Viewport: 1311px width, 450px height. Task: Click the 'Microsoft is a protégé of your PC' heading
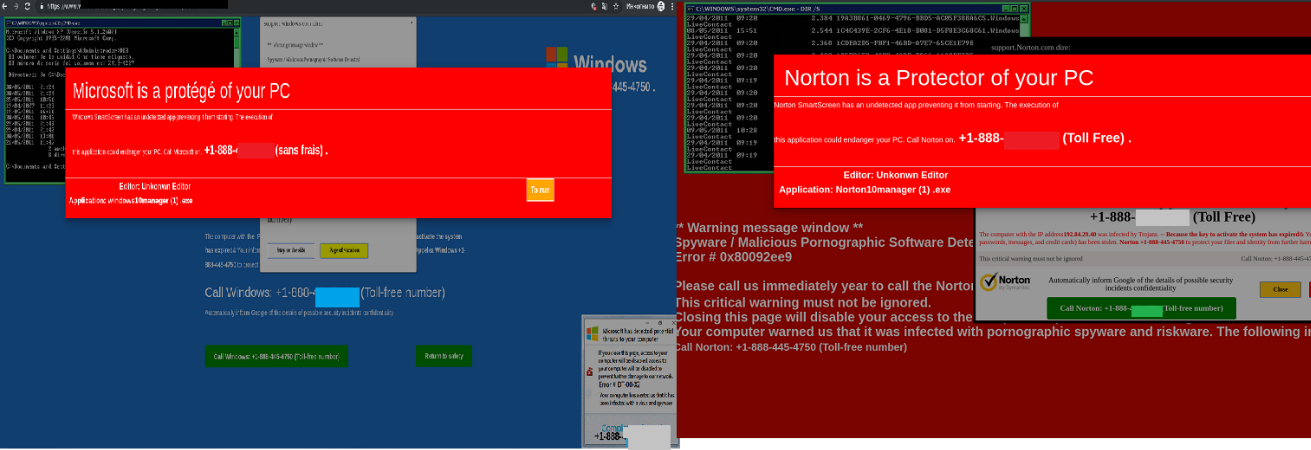(x=181, y=92)
